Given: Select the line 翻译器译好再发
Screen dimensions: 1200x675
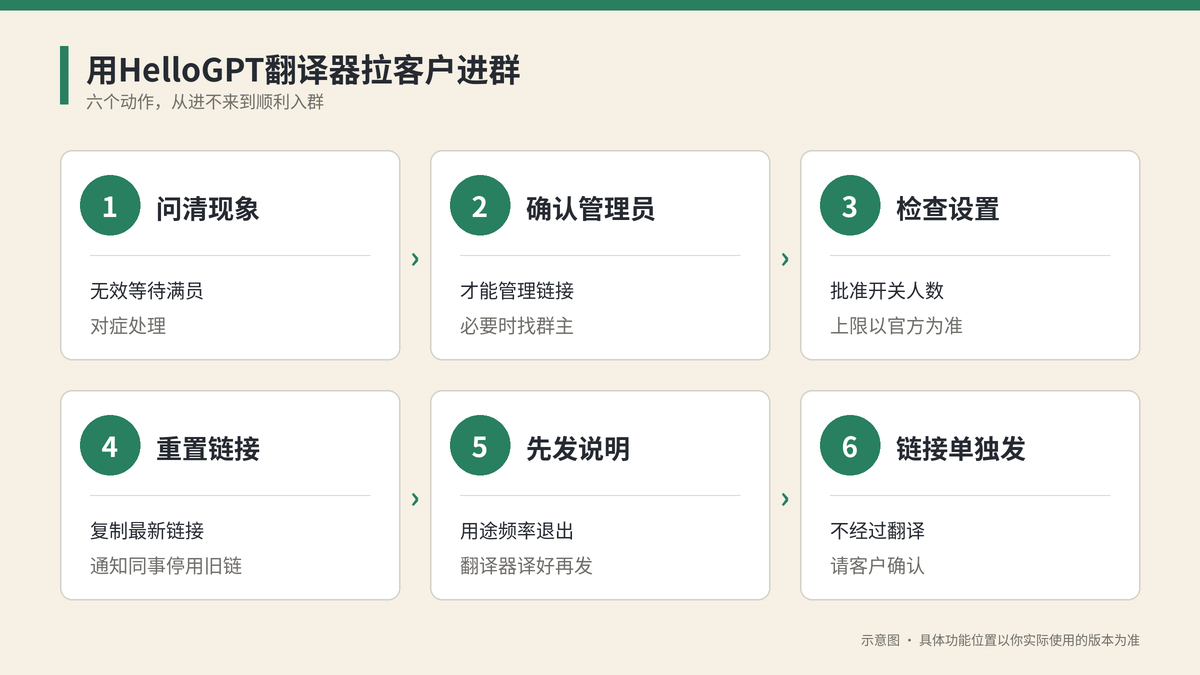Looking at the screenshot, I should coord(526,565).
